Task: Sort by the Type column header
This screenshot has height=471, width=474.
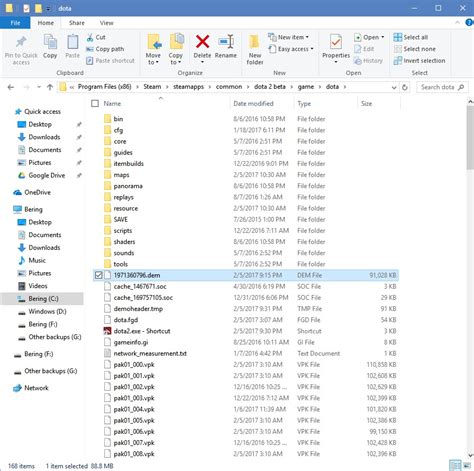Action: tap(304, 104)
